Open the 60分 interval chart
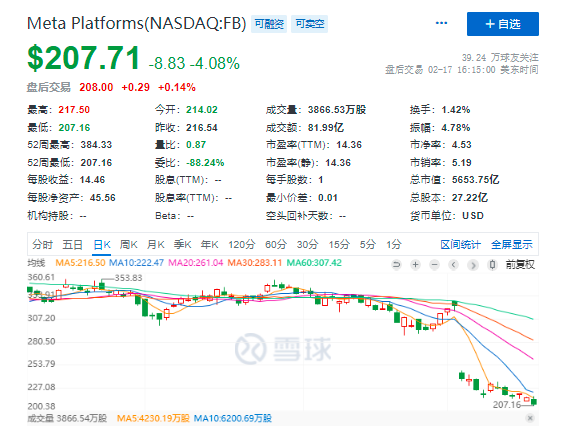This screenshot has height=426, width=562. click(x=276, y=245)
